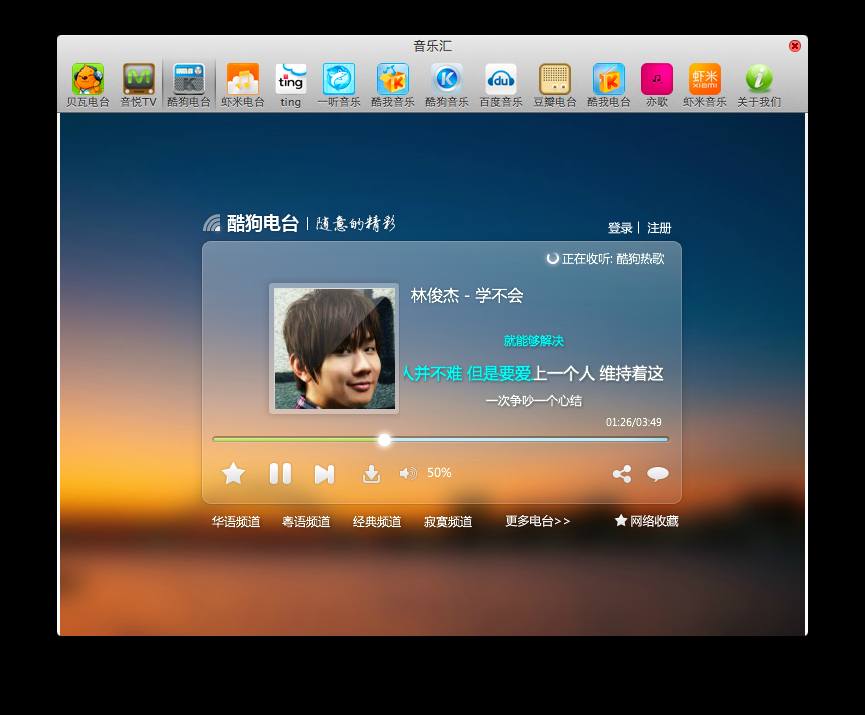Click the 正在收听: 酷狗热歌 status text
This screenshot has height=715, width=865.
pos(605,259)
